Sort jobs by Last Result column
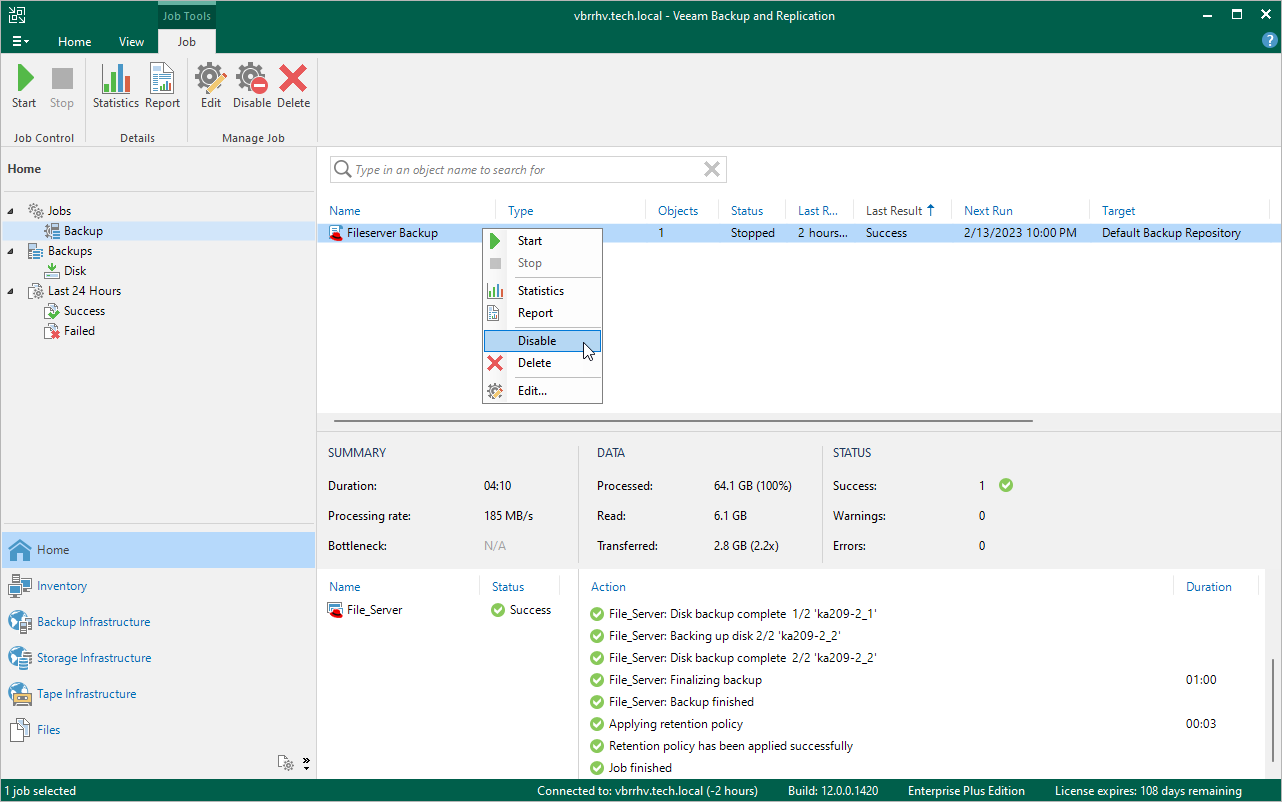Viewport: 1282px width, 802px height. pos(900,211)
